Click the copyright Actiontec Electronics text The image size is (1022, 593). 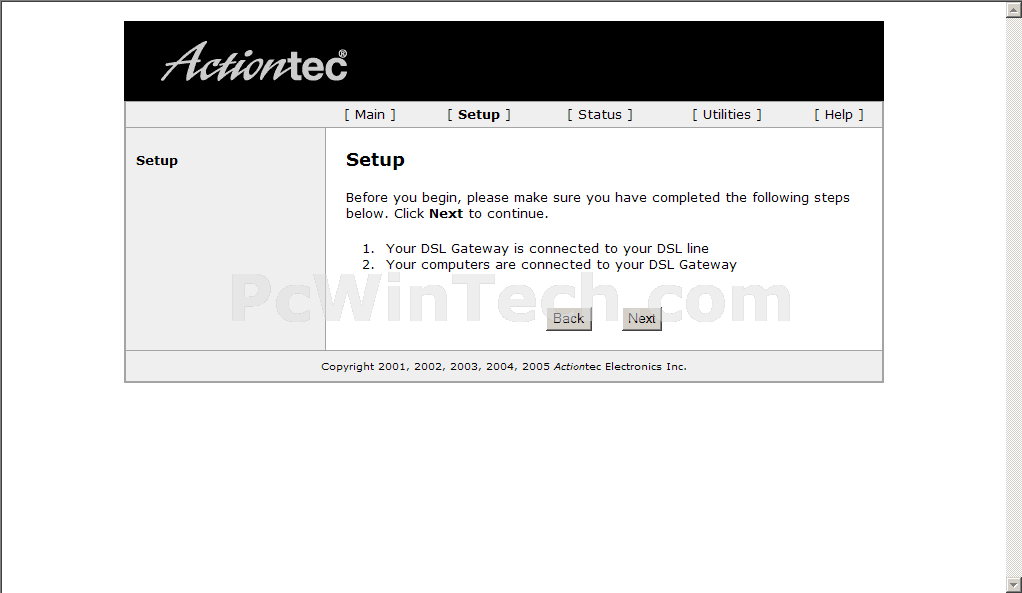pyautogui.click(x=504, y=366)
